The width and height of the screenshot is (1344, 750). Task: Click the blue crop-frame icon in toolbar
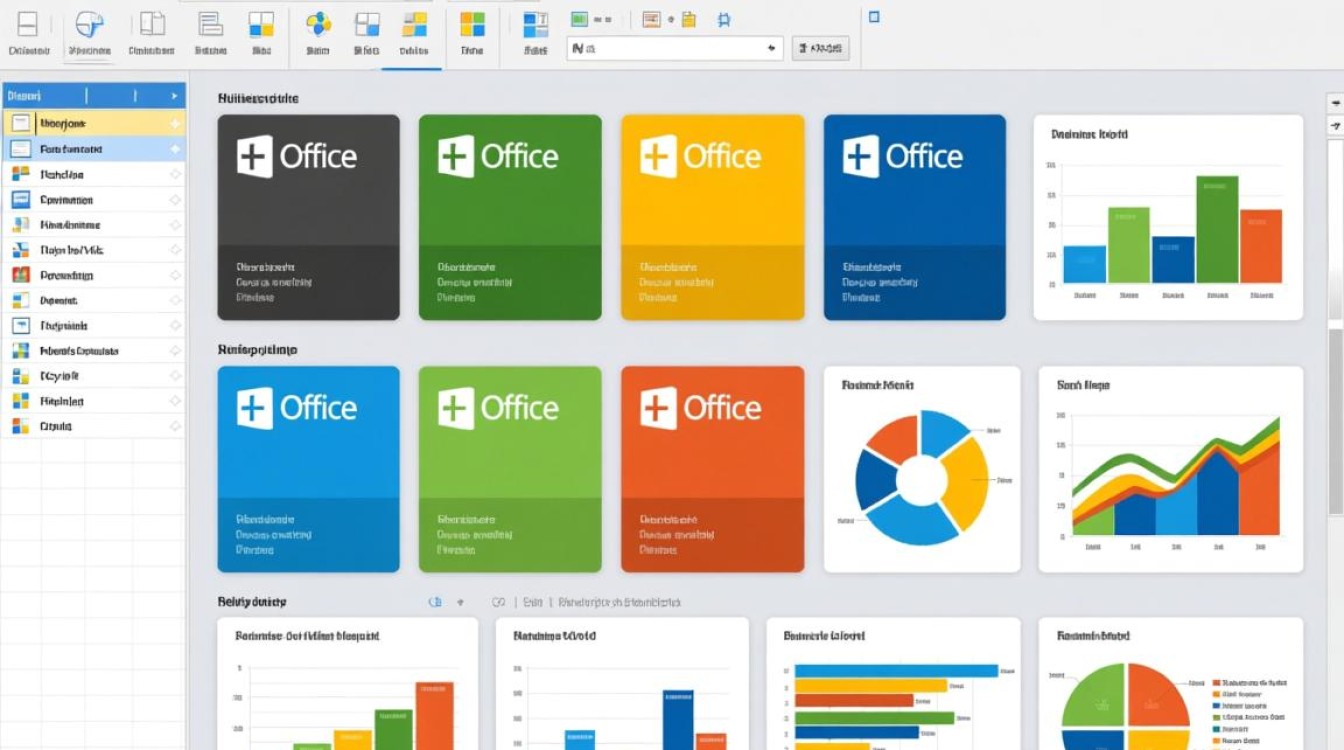pos(725,19)
